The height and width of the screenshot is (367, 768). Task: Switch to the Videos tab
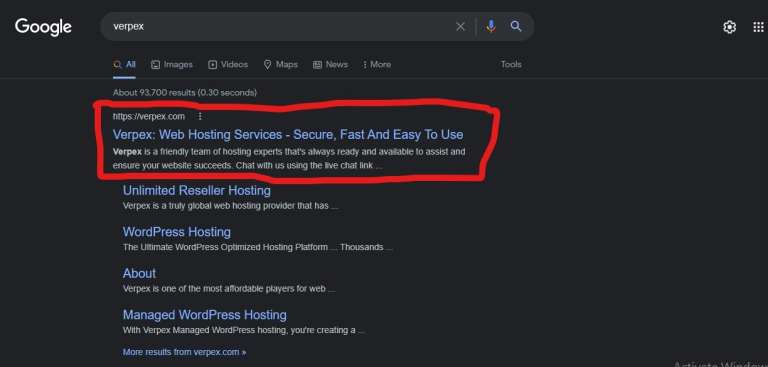pyautogui.click(x=228, y=64)
